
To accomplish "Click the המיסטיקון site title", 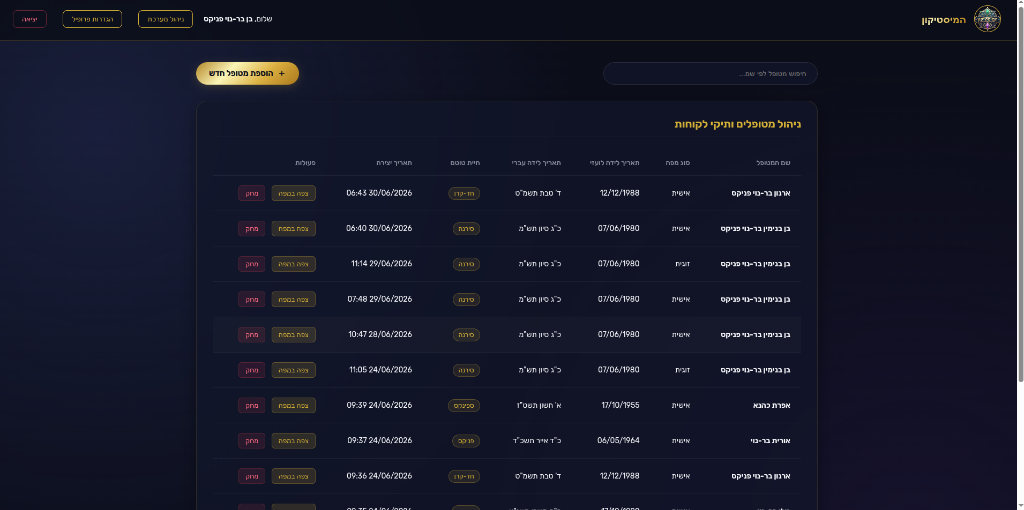I will pos(943,20).
